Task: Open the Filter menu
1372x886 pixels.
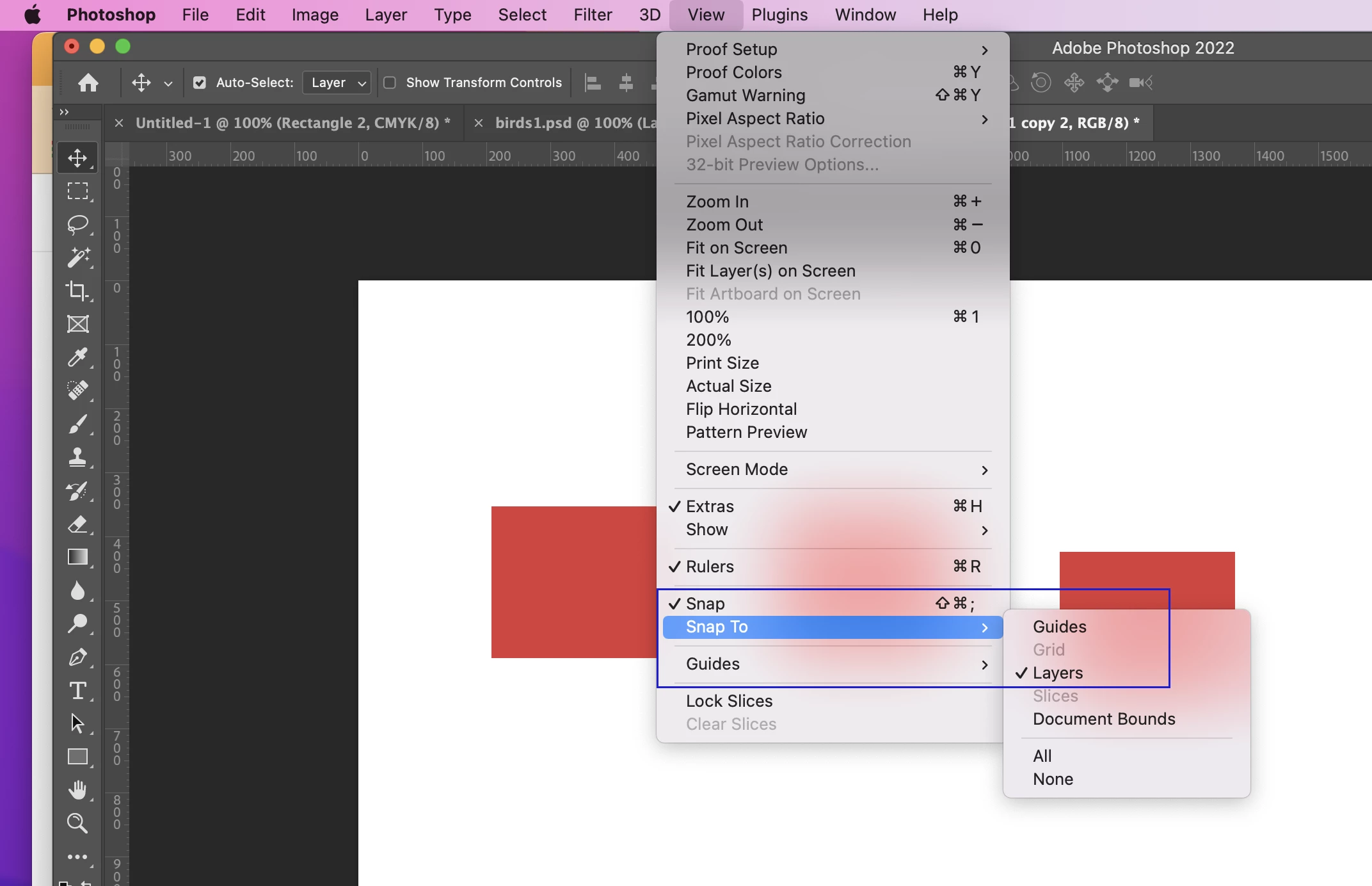Action: [x=592, y=15]
